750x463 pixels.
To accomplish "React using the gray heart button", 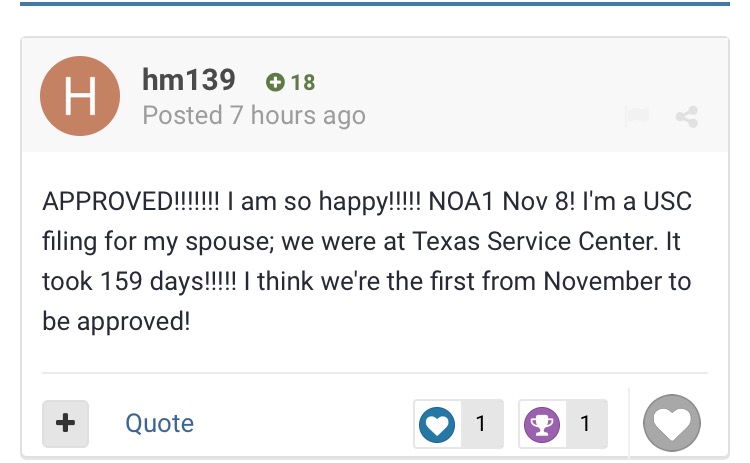I will coord(672,423).
